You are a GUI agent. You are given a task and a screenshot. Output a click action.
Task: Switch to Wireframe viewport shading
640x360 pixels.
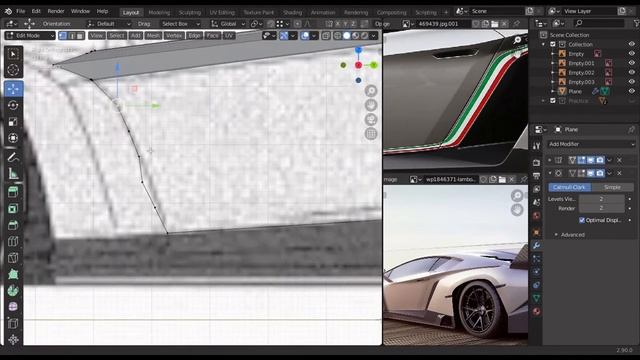pyautogui.click(x=338, y=36)
